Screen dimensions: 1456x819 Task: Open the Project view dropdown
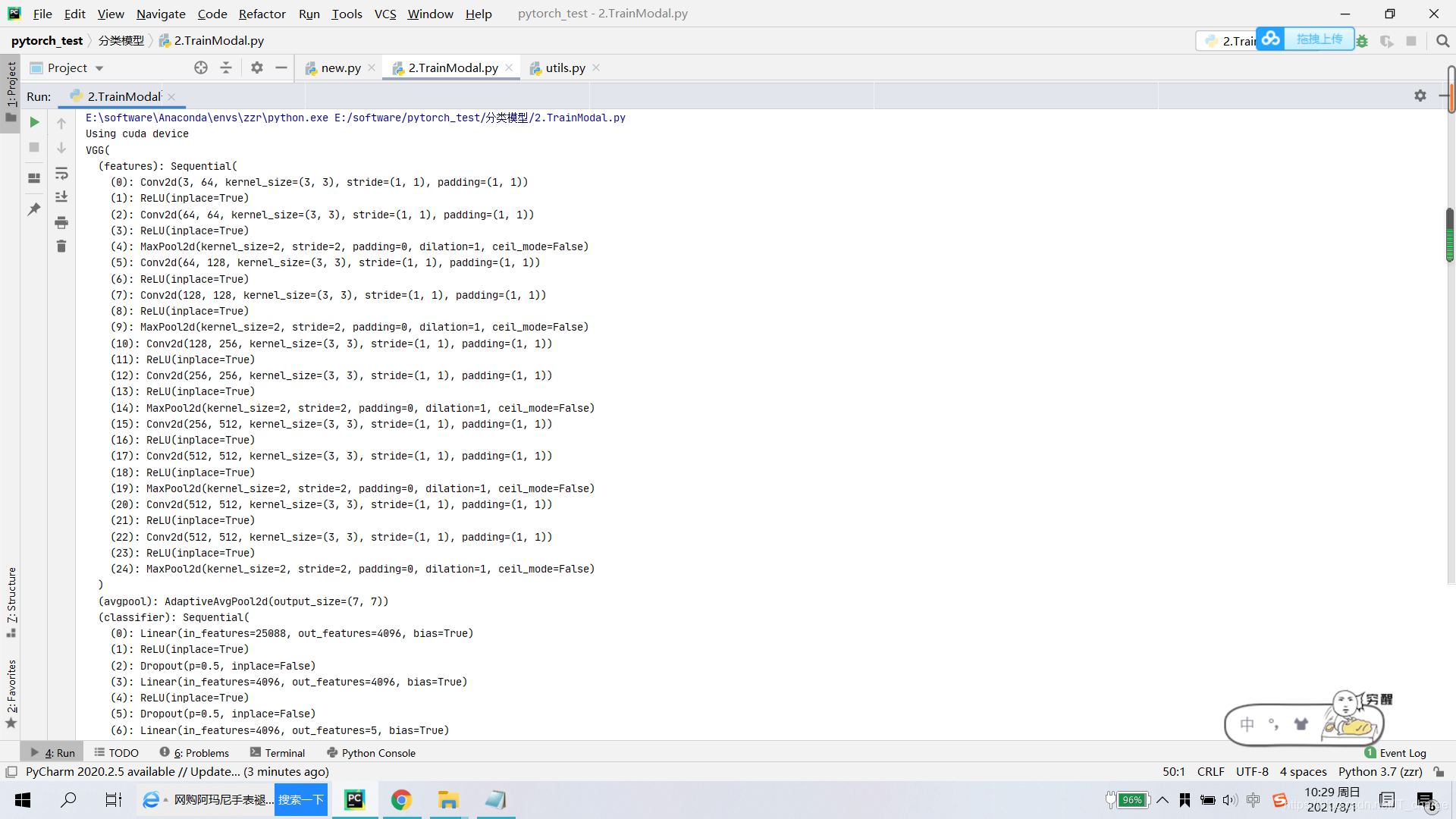click(x=99, y=68)
